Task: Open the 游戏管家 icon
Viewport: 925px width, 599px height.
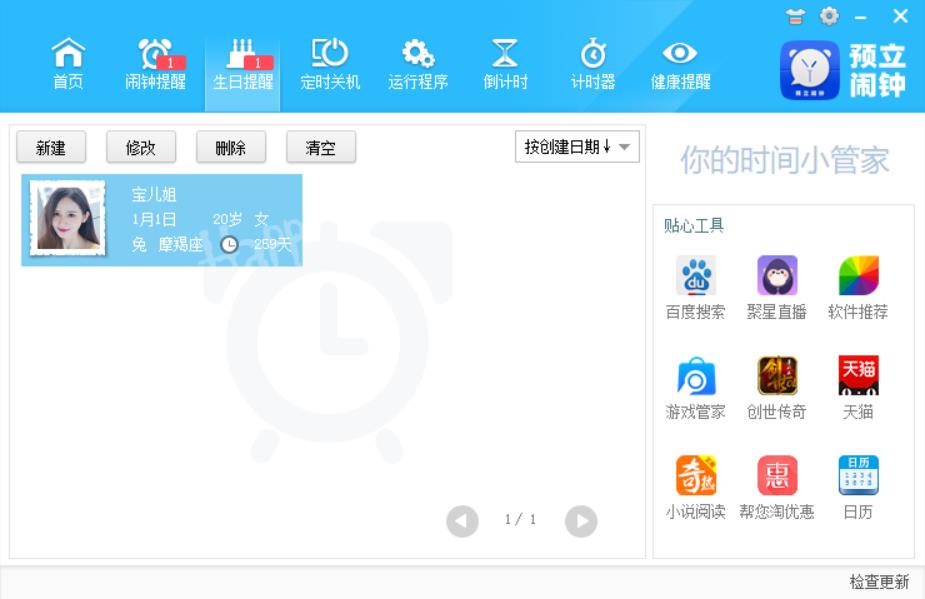Action: point(695,377)
